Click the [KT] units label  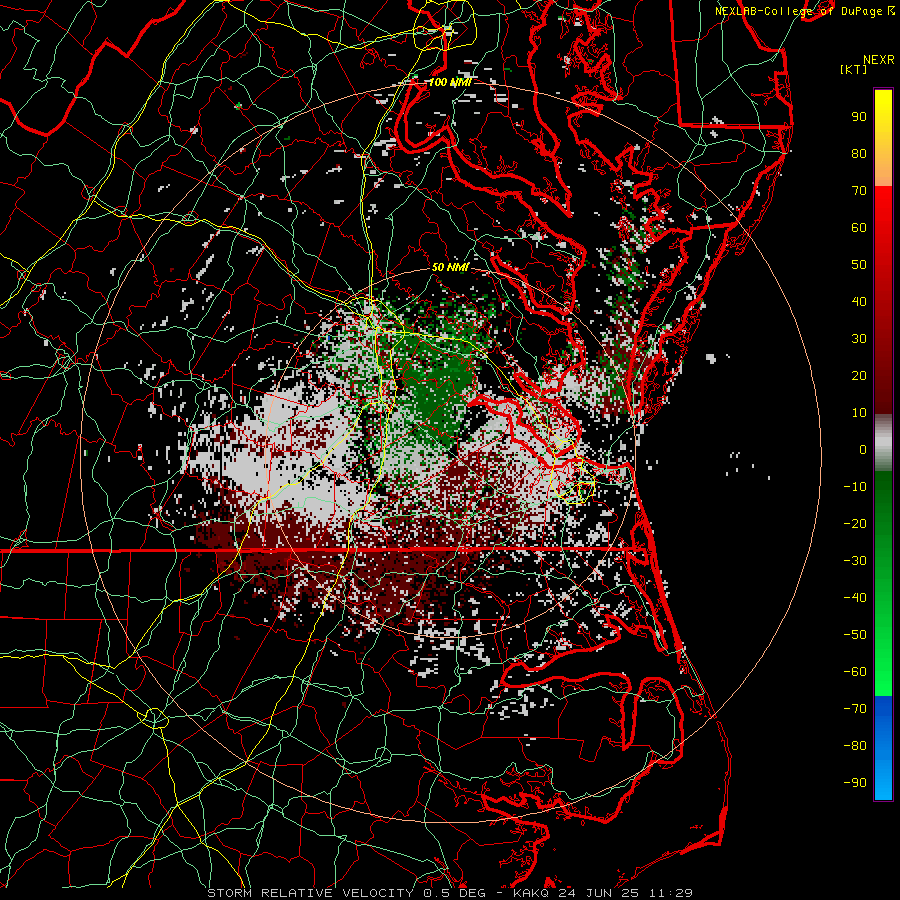pyautogui.click(x=853, y=69)
